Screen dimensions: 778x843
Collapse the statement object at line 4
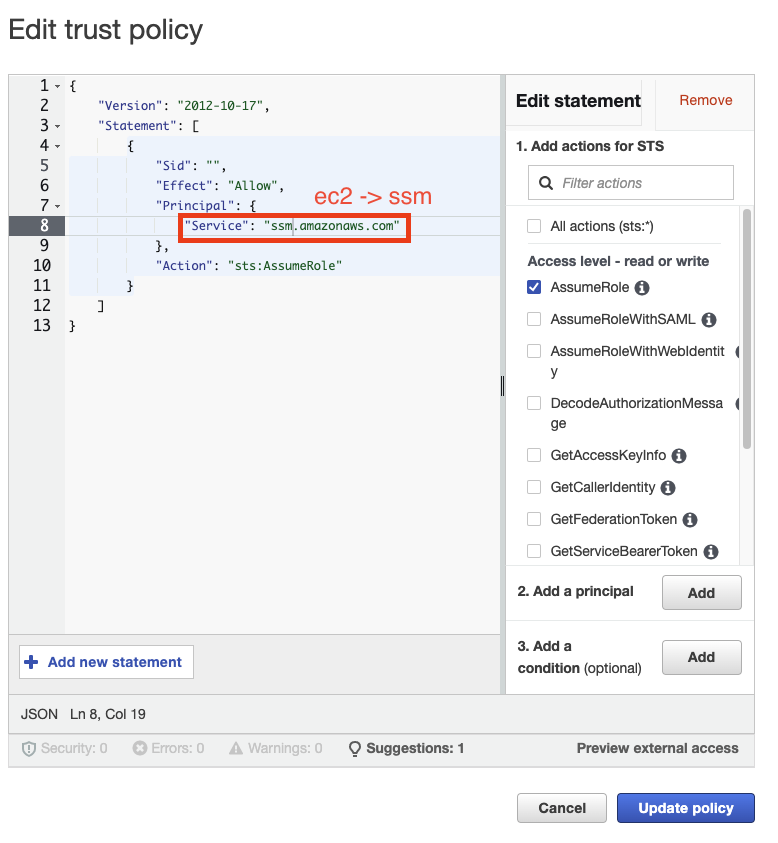57,146
